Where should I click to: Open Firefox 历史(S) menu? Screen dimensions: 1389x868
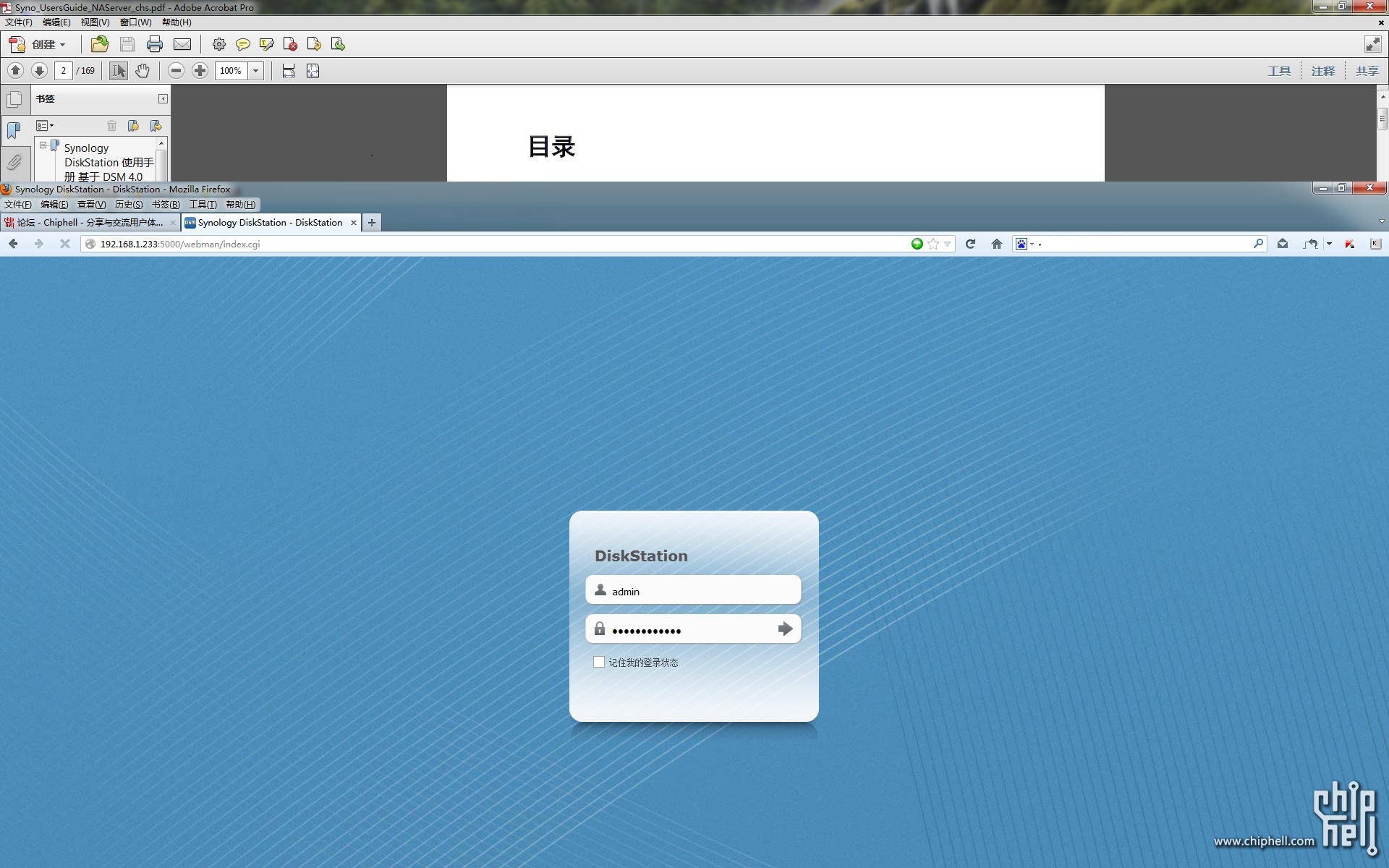129,205
